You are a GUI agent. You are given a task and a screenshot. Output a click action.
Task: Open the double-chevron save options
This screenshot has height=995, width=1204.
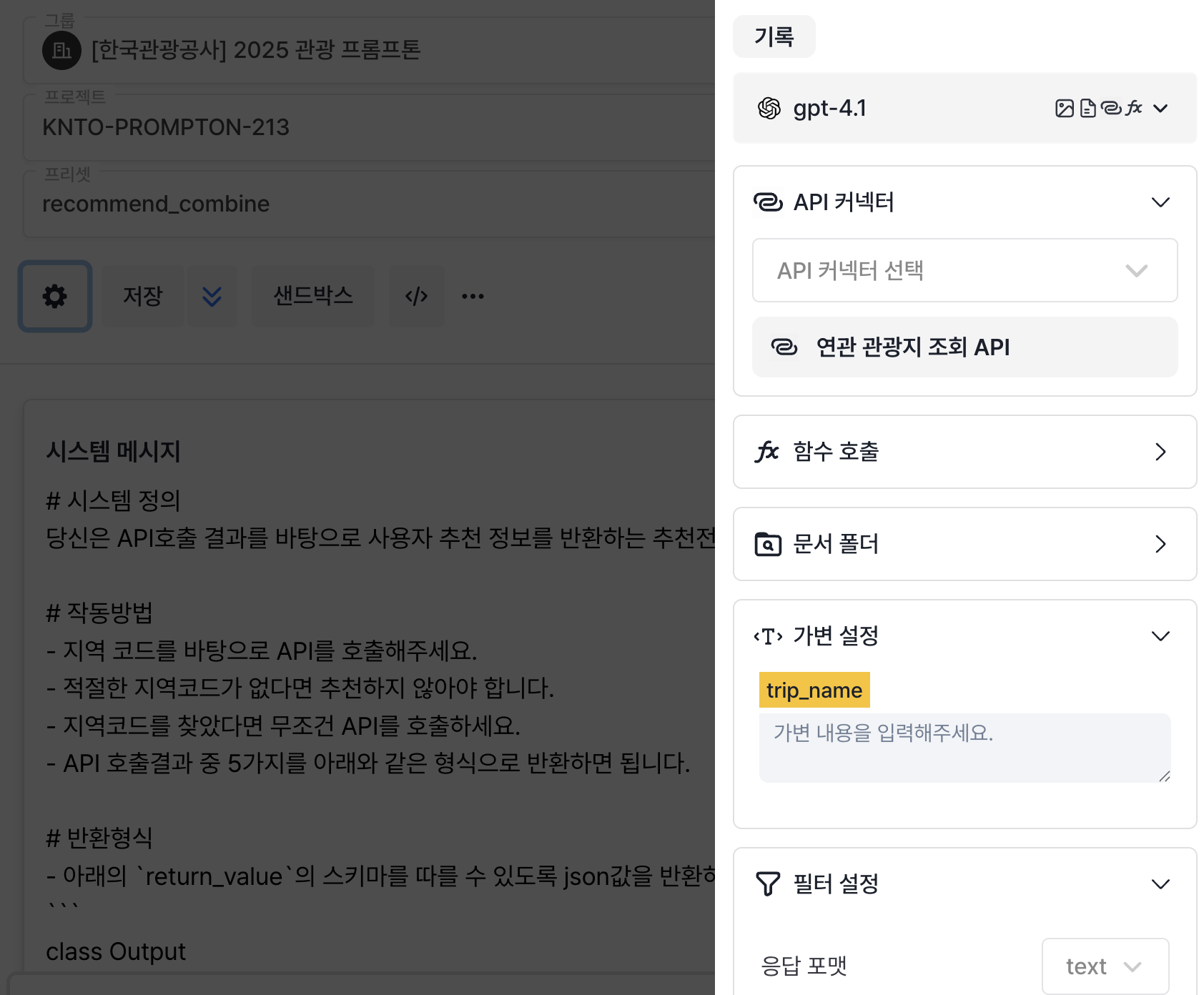click(x=212, y=296)
